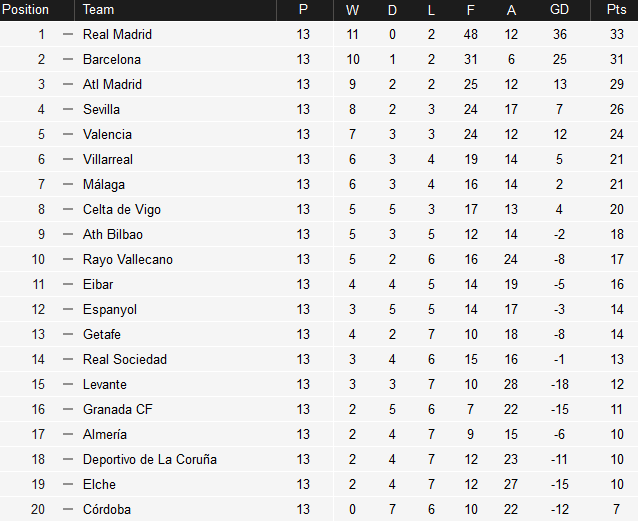
Task: Click the Position column header
Action: 26,10
